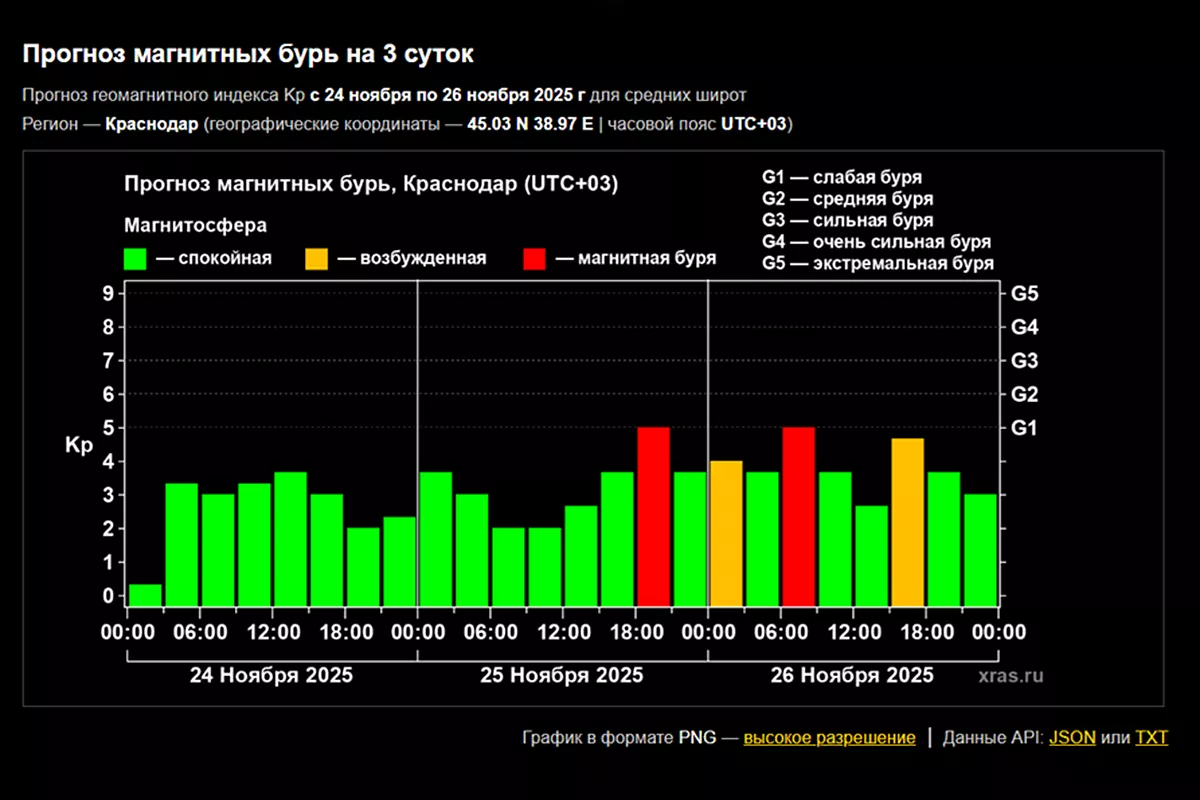
Task: Select the "24 Ноября 2025" date label
Action: click(271, 675)
